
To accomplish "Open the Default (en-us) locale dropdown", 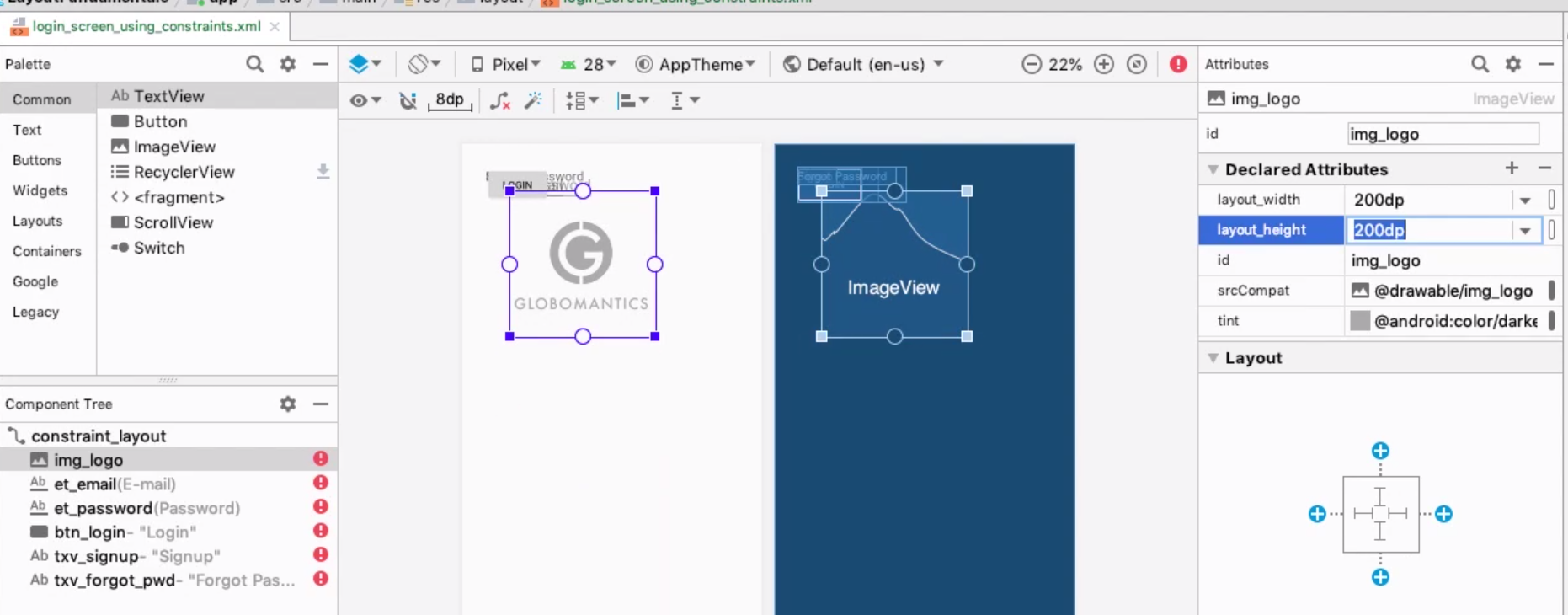I will (x=863, y=65).
